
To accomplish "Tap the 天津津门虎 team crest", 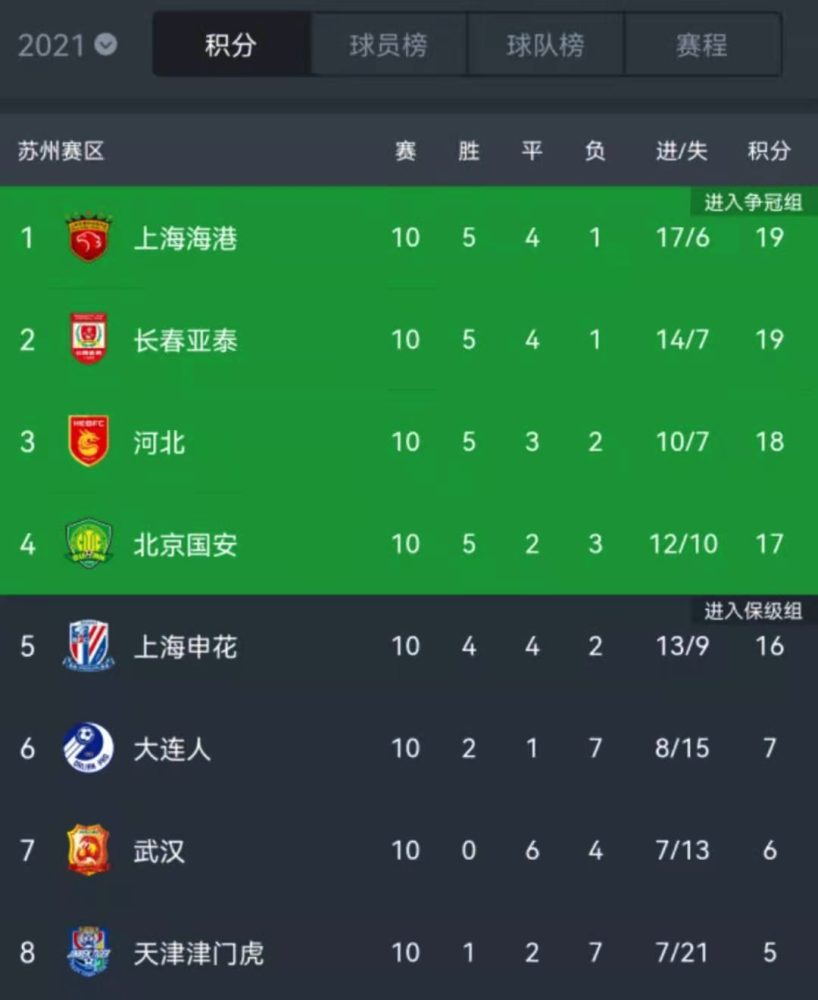I will tap(89, 952).
